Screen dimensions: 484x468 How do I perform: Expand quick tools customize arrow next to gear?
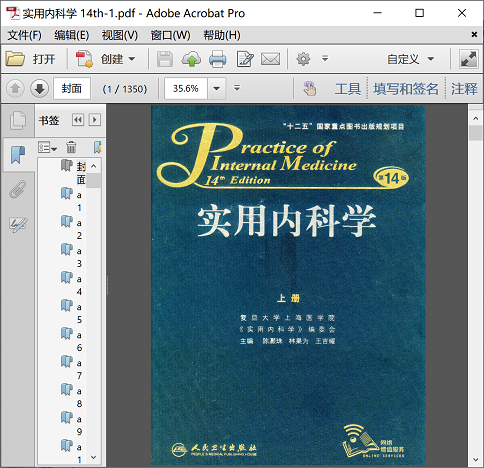click(x=325, y=59)
